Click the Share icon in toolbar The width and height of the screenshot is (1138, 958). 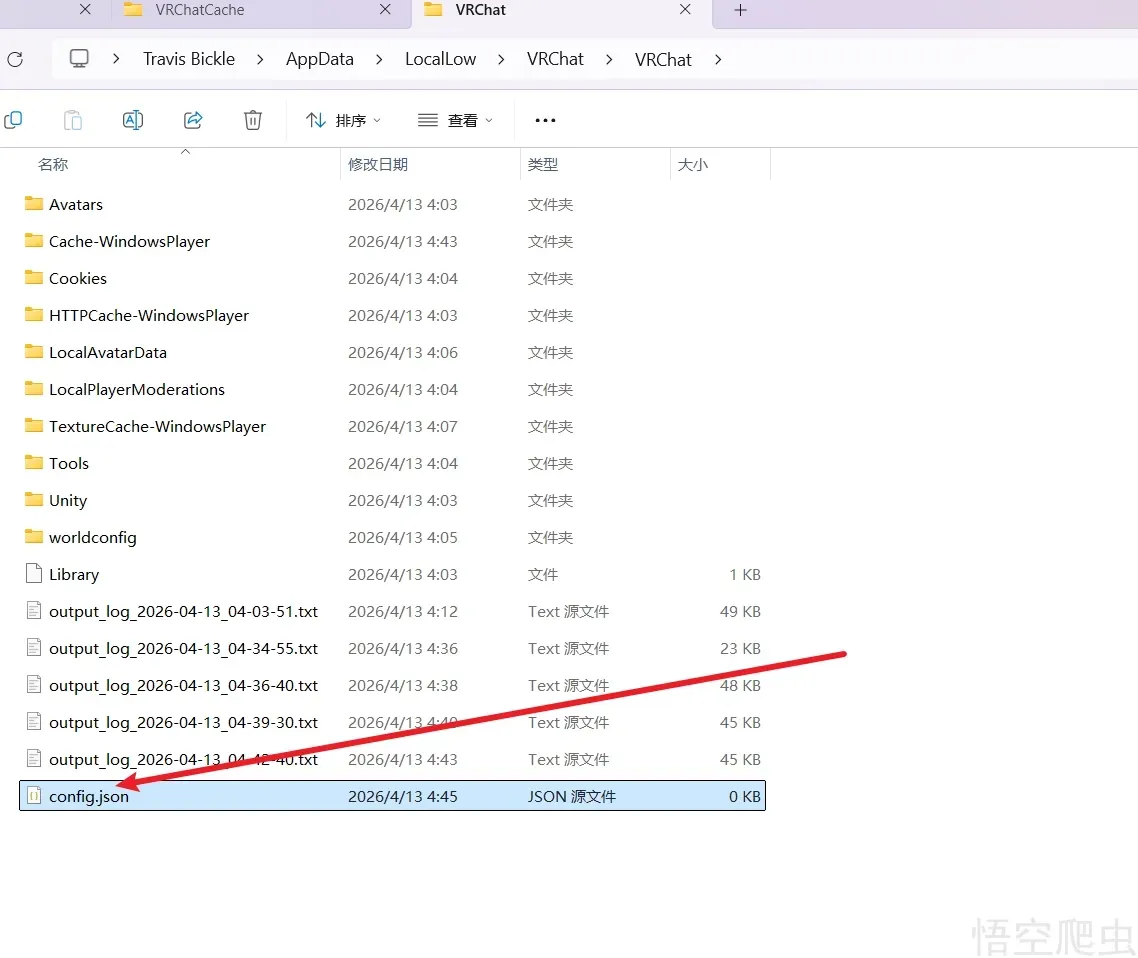coord(193,120)
